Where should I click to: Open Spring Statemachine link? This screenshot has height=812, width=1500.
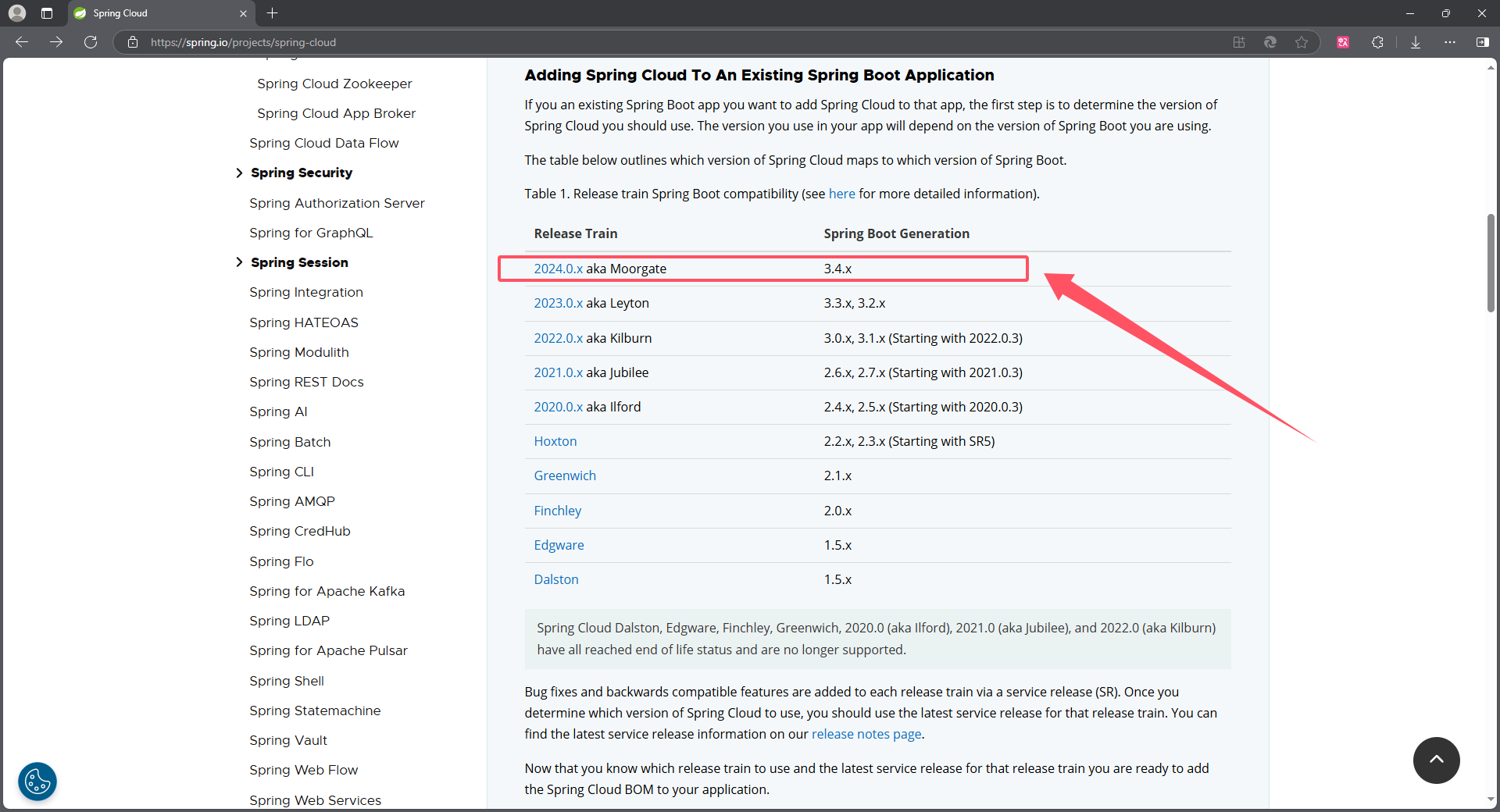coord(315,710)
